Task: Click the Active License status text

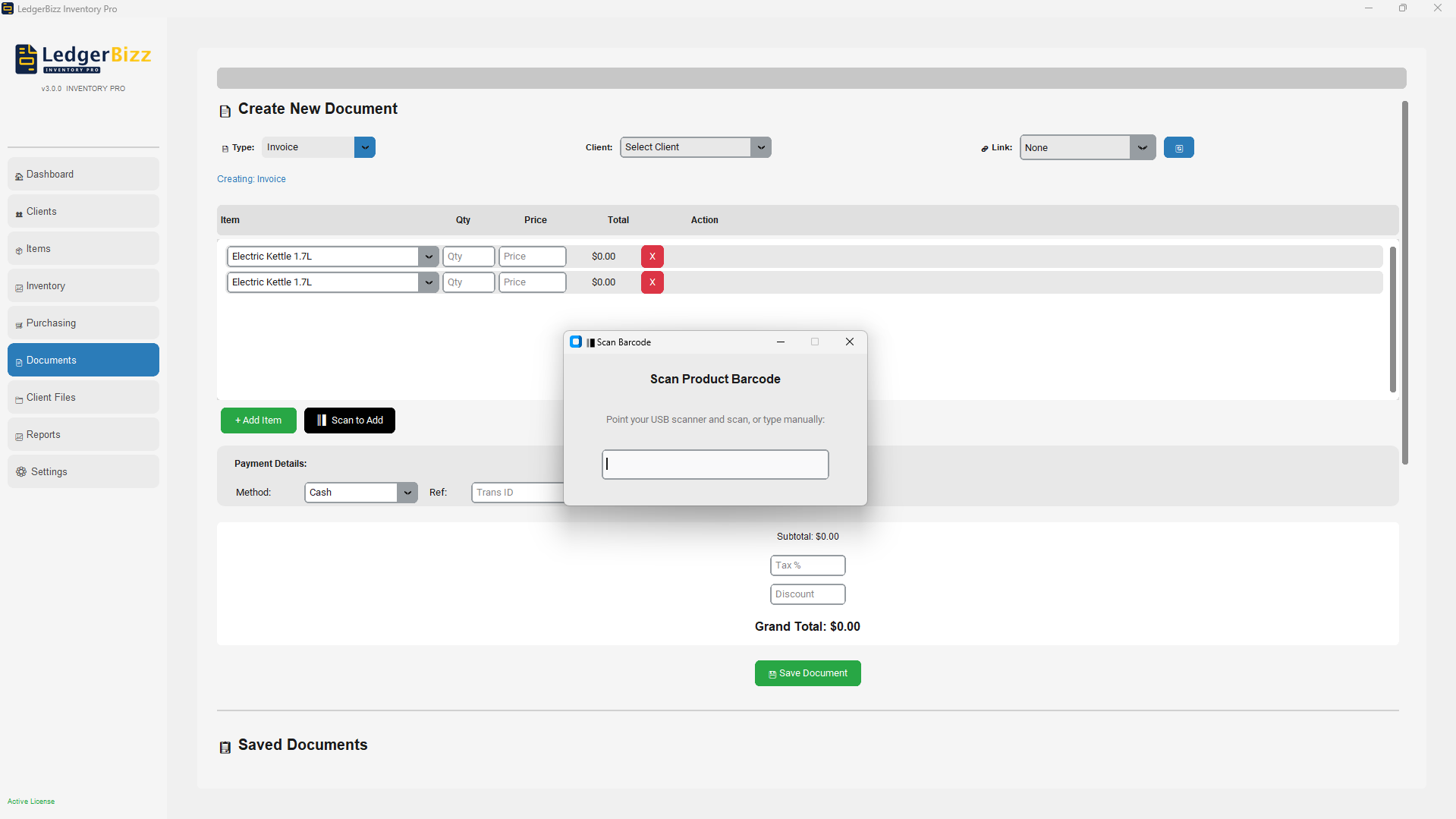Action: (31, 802)
